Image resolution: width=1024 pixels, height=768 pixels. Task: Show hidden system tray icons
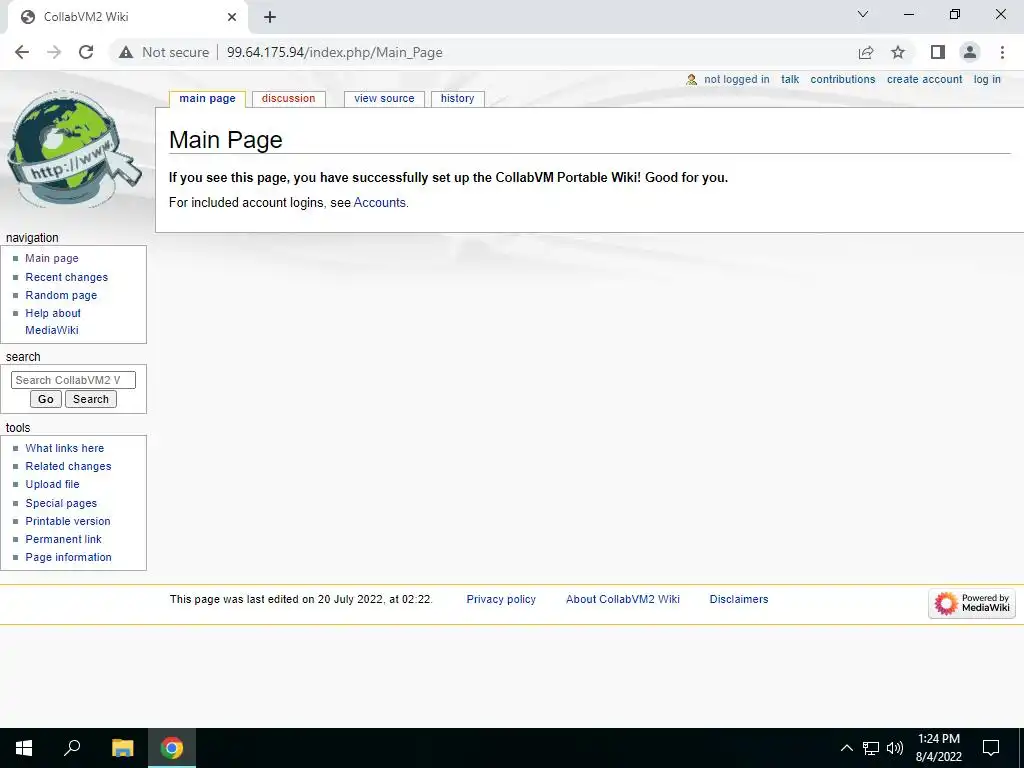click(x=846, y=748)
